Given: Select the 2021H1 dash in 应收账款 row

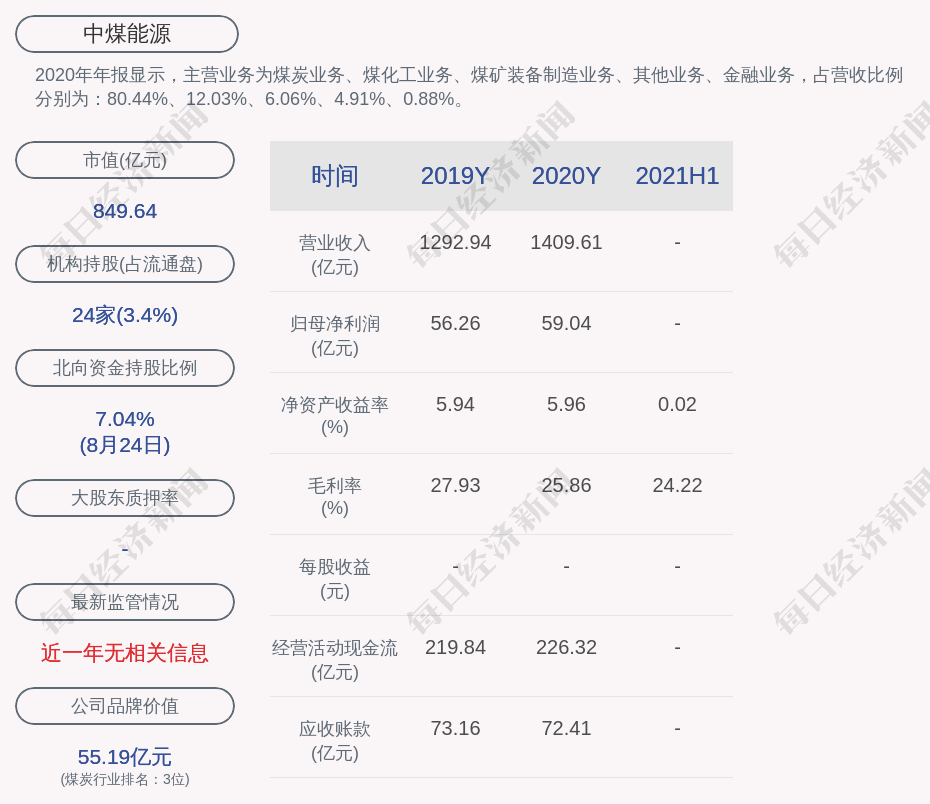Looking at the screenshot, I should 677,729.
